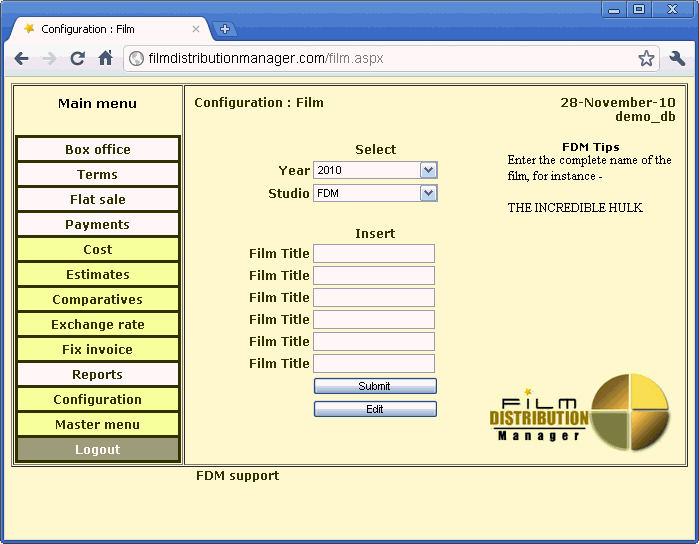Choose Master menu in the sidebar

point(98,425)
